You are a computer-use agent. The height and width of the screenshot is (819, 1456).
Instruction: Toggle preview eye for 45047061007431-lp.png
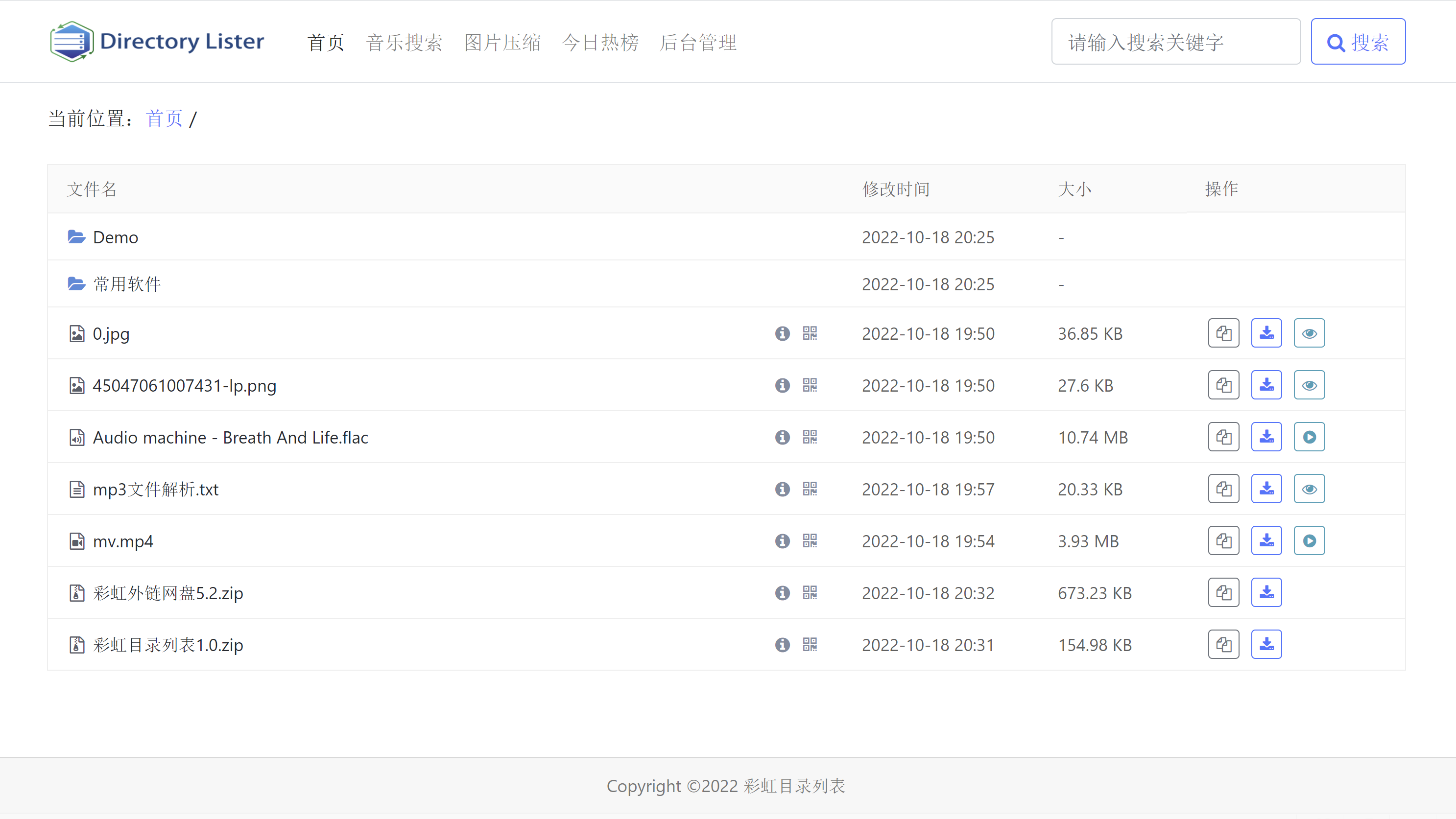[1309, 384]
